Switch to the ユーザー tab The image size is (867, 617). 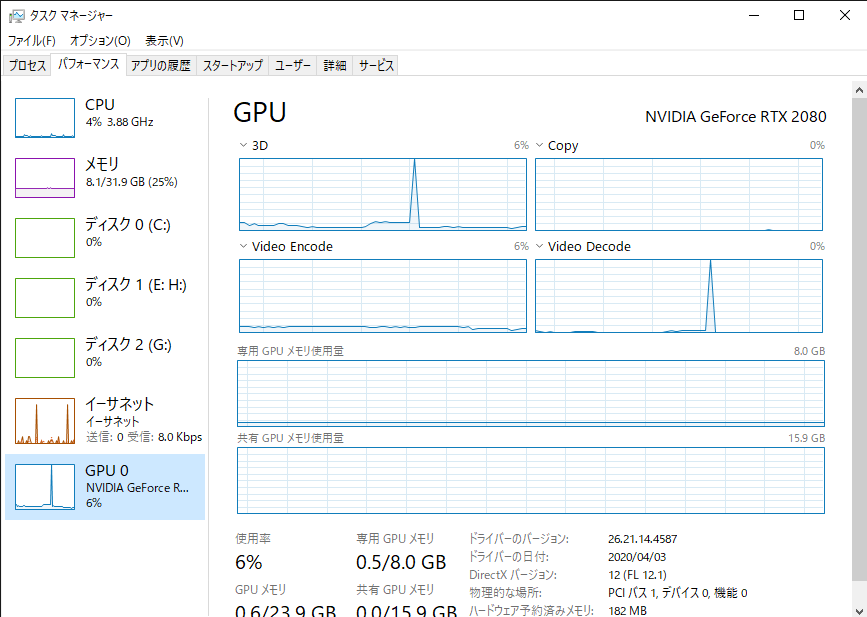(x=293, y=65)
